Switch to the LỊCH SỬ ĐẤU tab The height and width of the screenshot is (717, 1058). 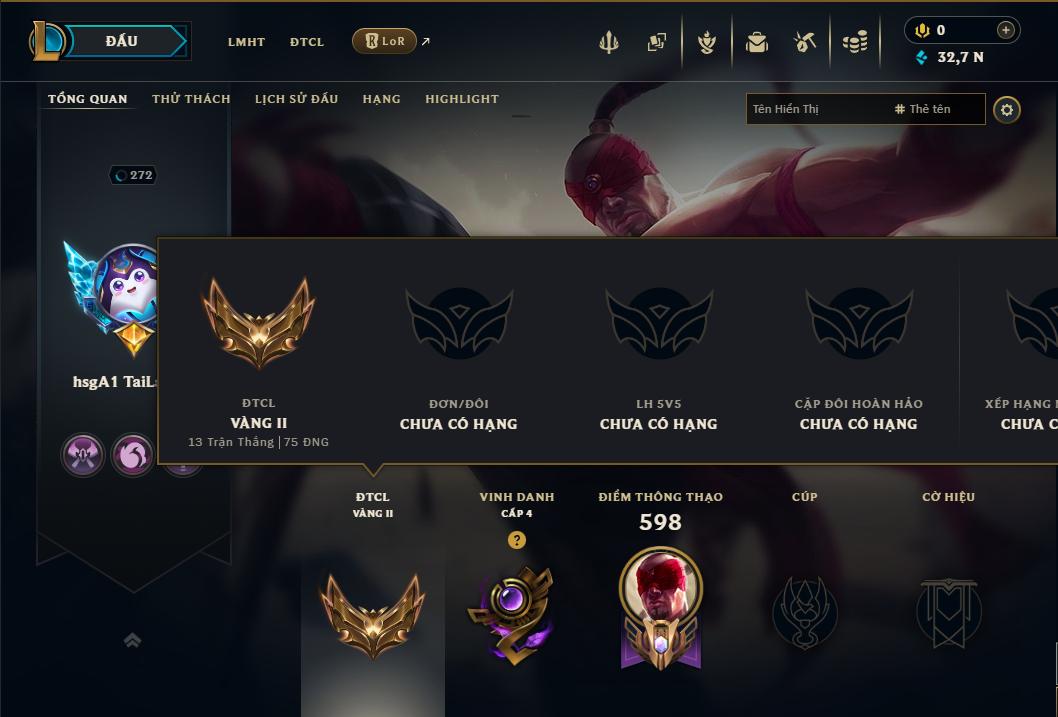pos(296,99)
